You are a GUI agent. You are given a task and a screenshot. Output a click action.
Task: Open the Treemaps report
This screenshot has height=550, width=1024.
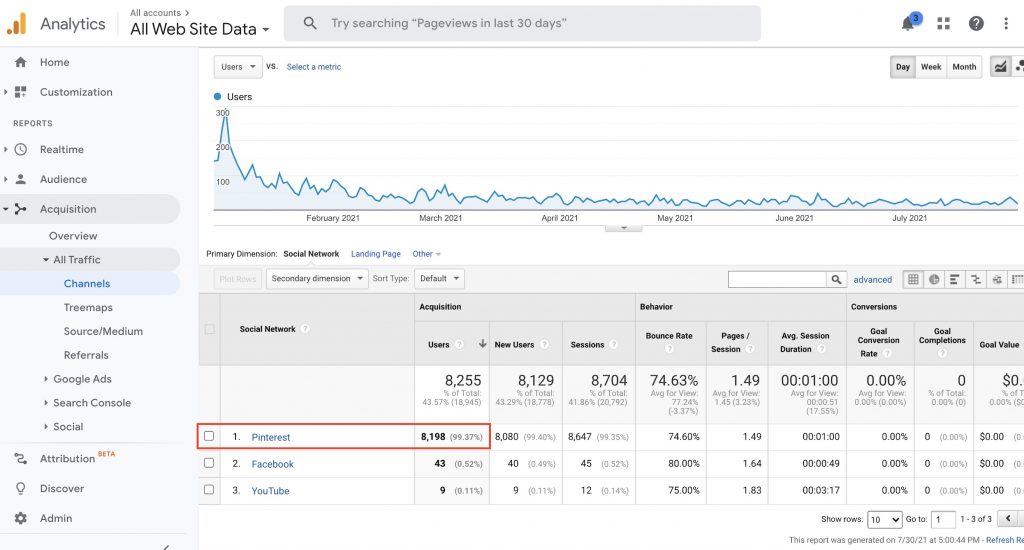[88, 308]
